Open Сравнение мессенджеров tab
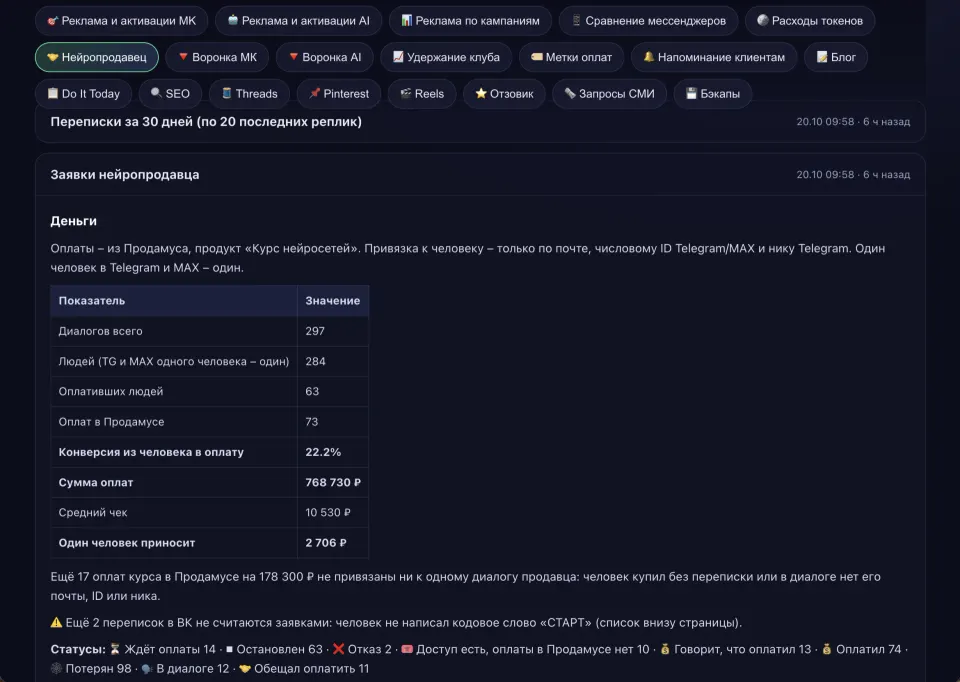This screenshot has height=682, width=960. (648, 21)
